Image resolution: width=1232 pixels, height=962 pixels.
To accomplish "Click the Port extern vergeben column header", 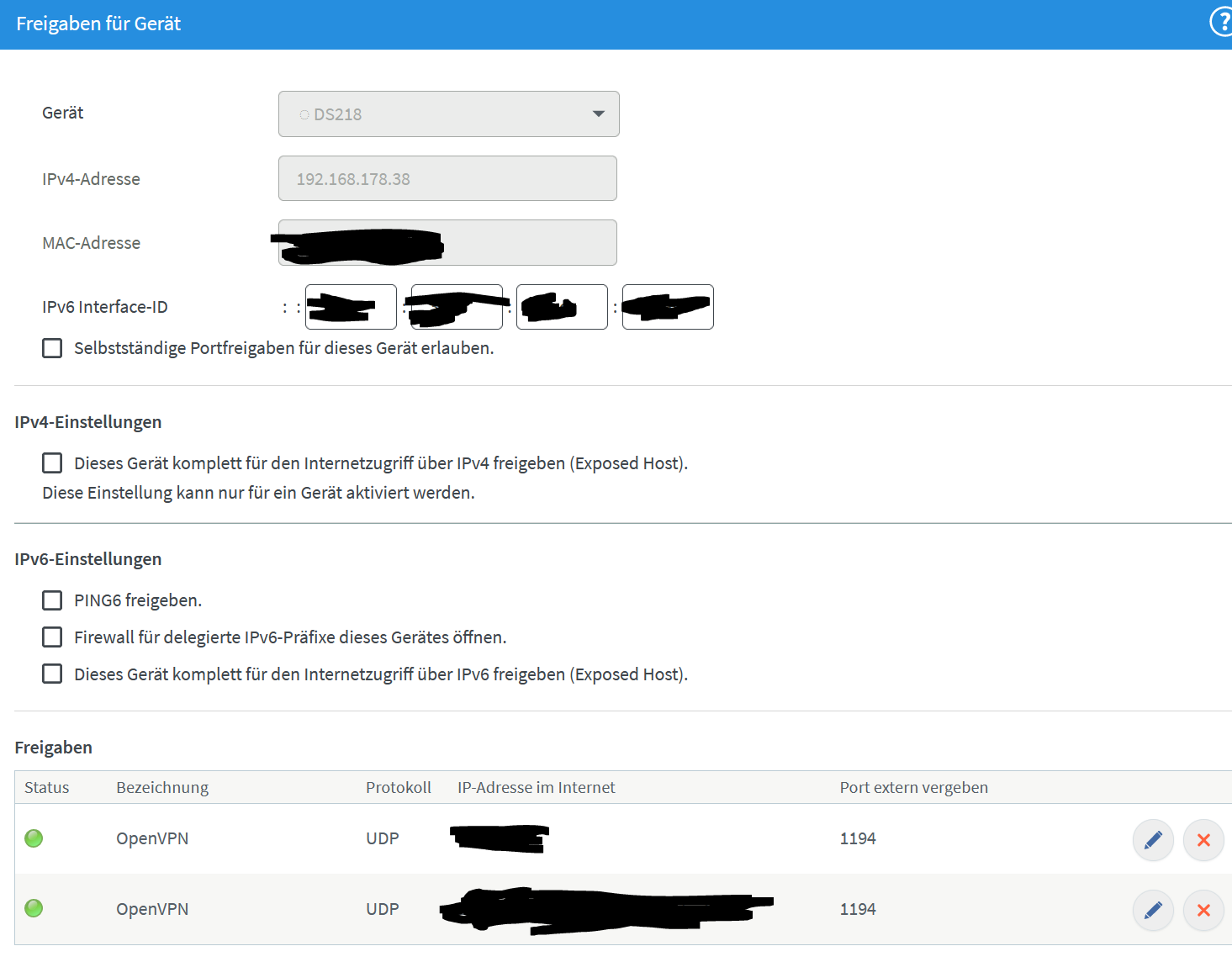I will (914, 787).
